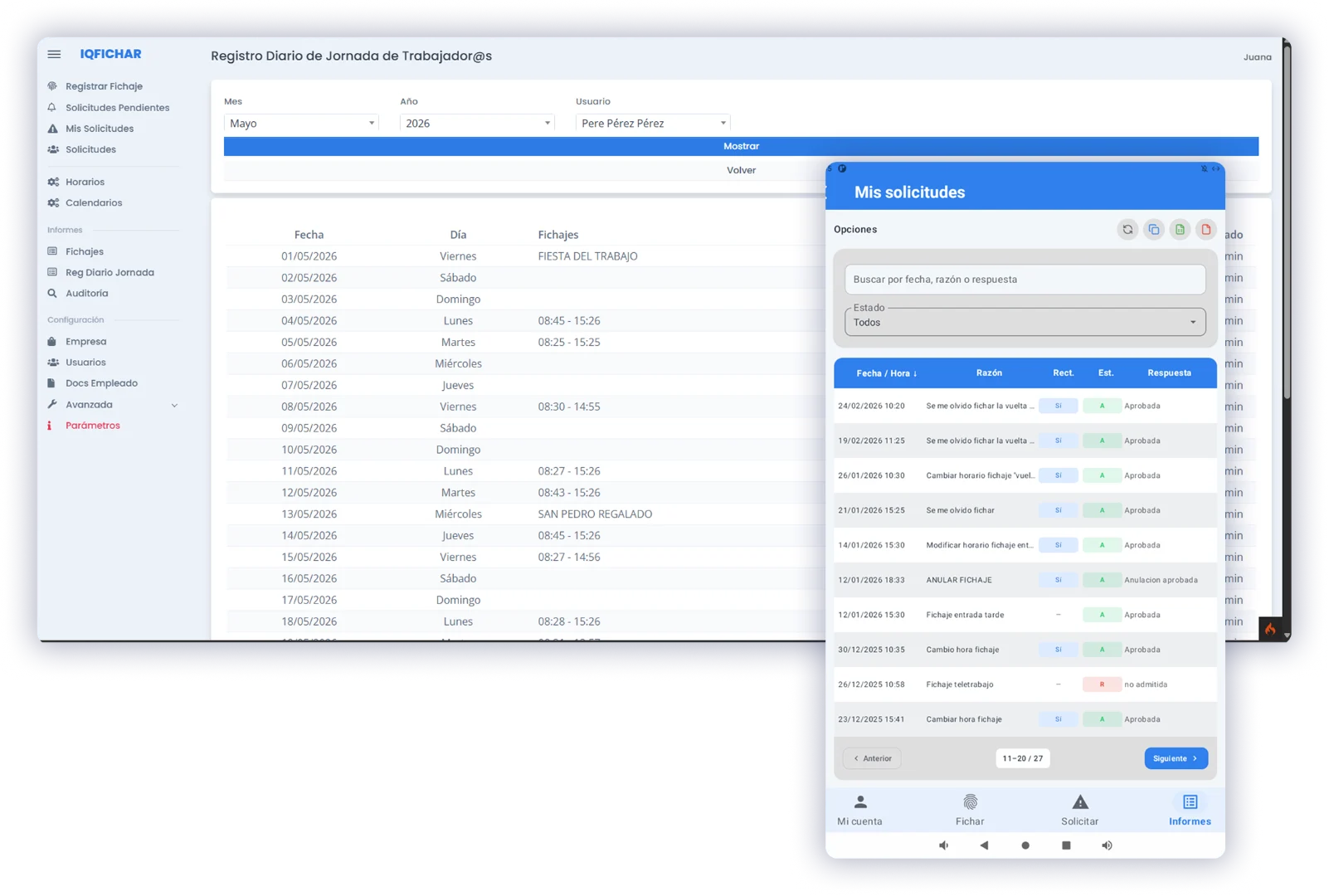Sort by Fecha / Hora column header
The width and height of the screenshot is (1329, 896).
[887, 373]
